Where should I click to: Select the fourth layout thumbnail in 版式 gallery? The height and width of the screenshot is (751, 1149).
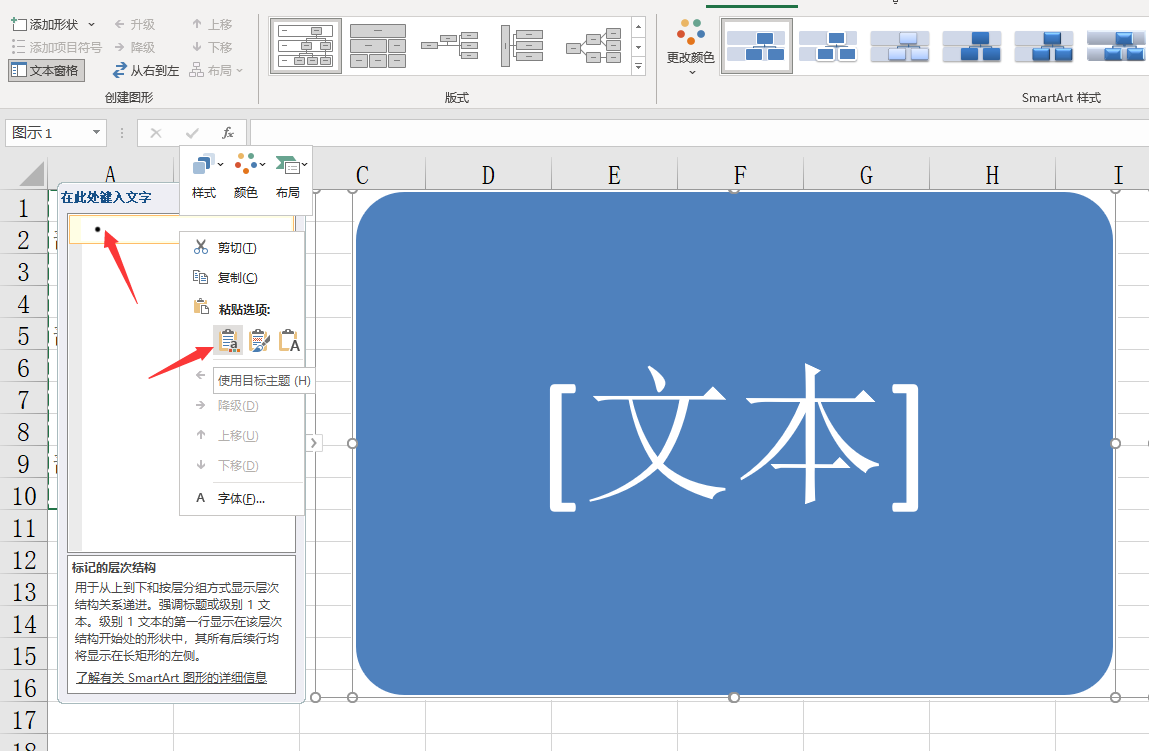[522, 46]
